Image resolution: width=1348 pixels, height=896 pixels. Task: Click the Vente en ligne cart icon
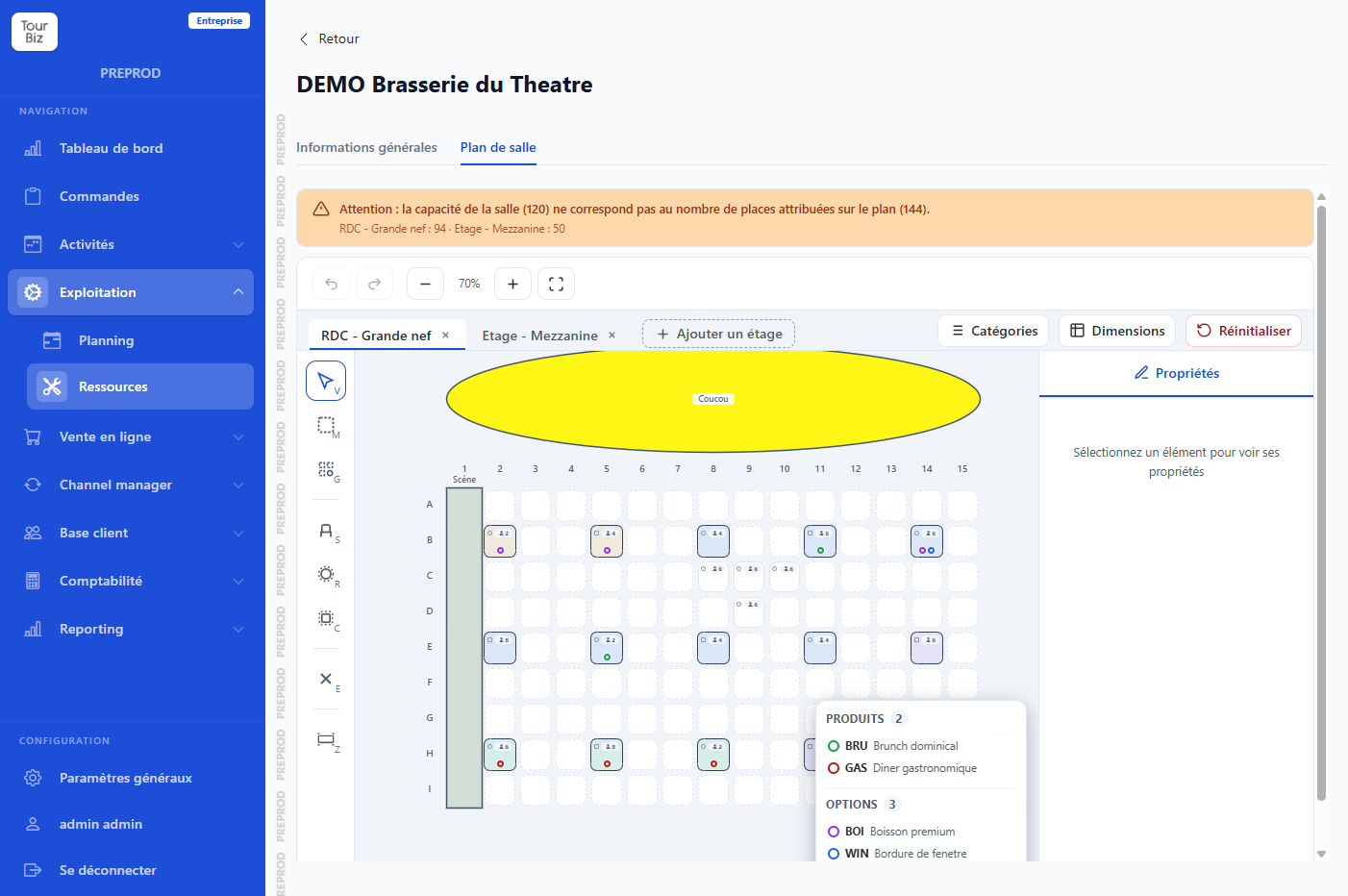(33, 436)
